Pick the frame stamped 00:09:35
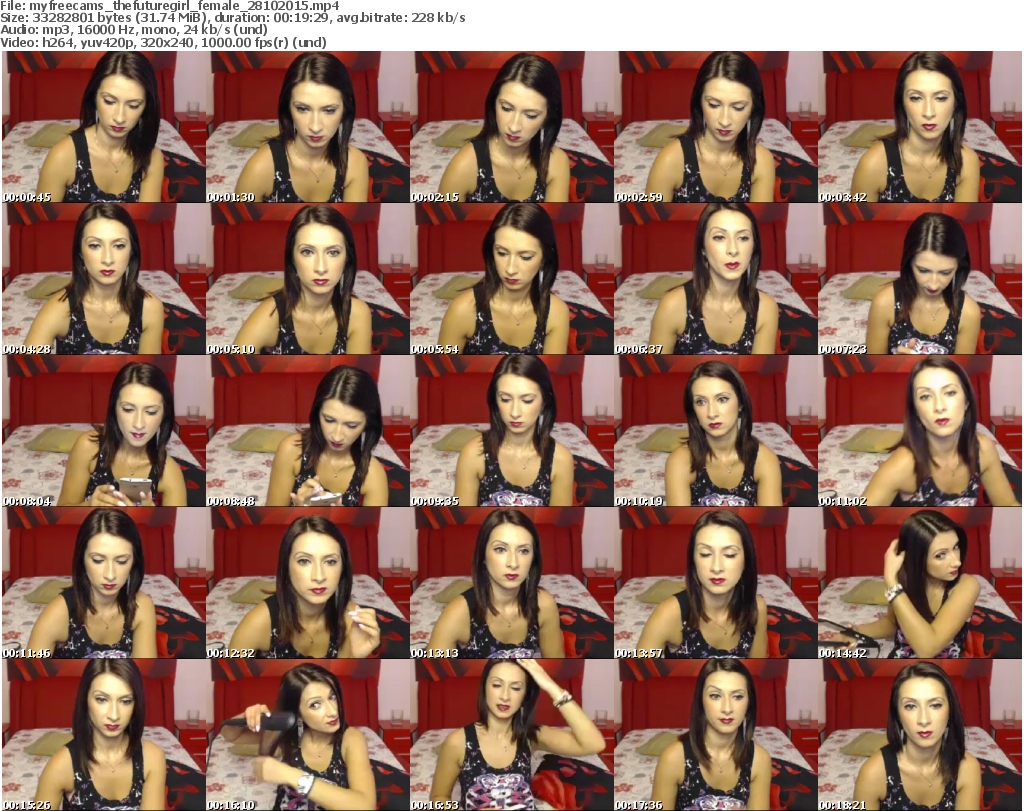1024x811 pixels. 511,431
